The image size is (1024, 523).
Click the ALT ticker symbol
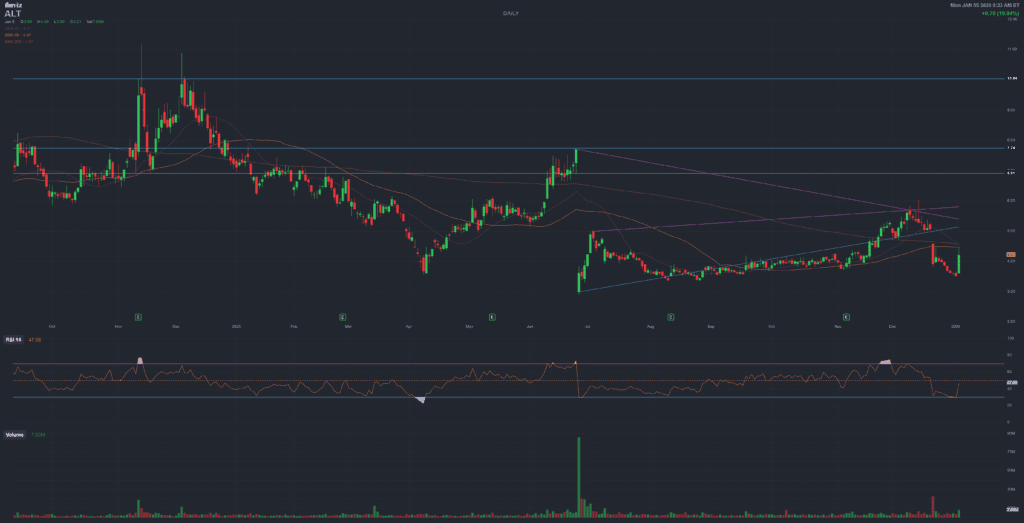click(12, 14)
